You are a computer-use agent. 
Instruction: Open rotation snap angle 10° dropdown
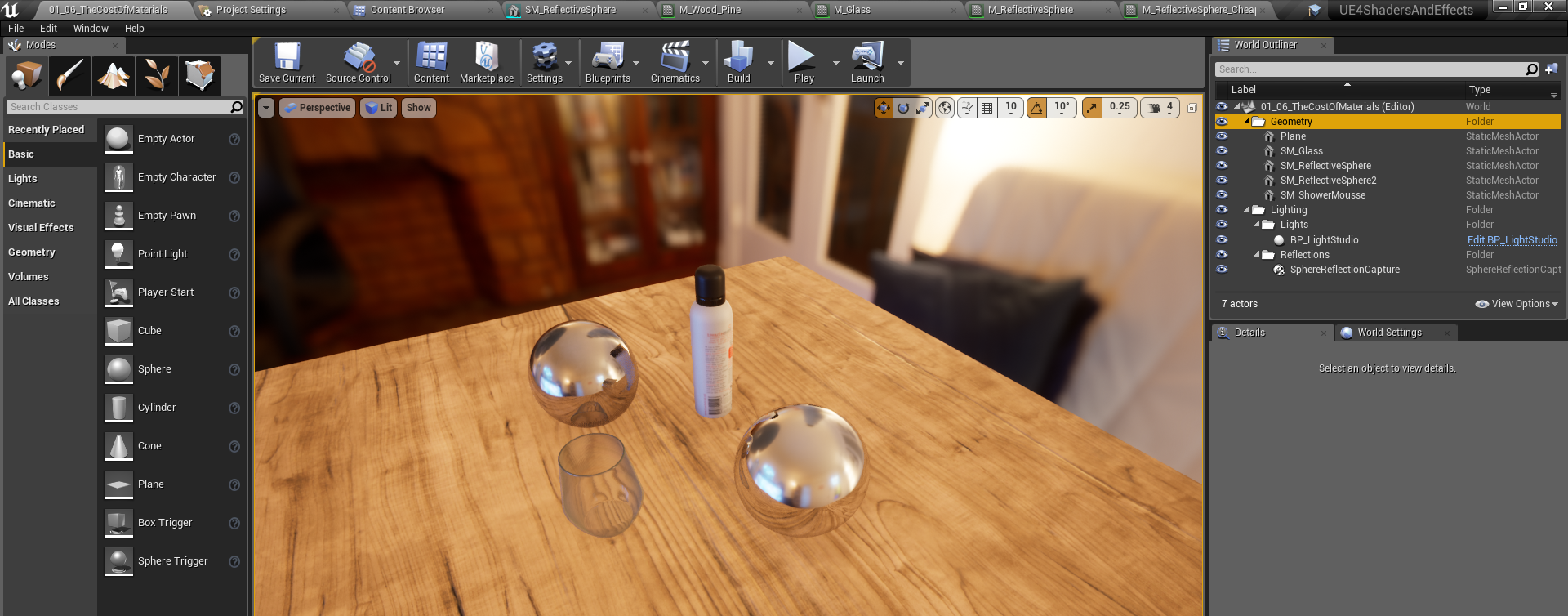(x=1062, y=108)
